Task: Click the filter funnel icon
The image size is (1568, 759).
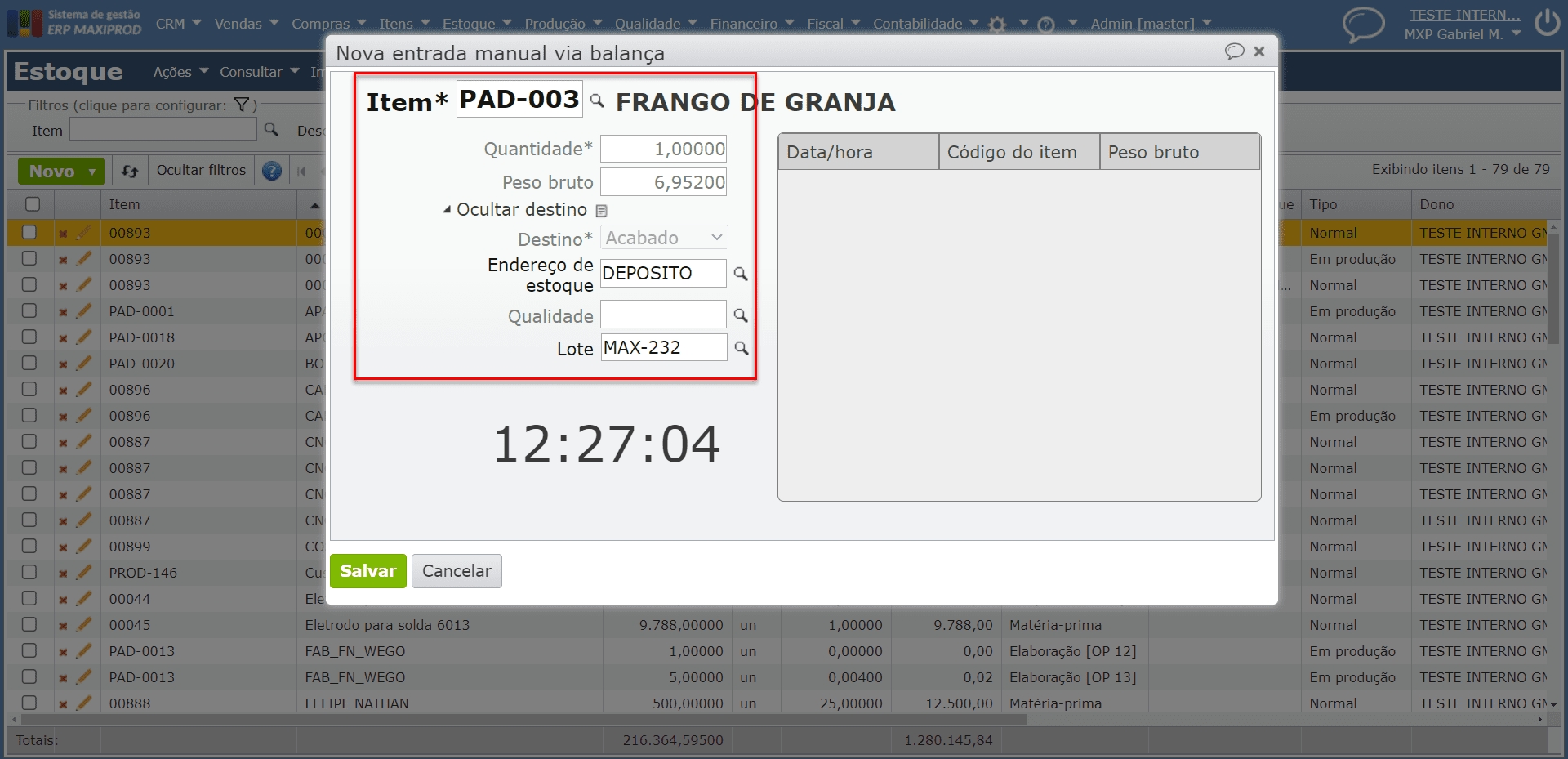Action: point(242,105)
